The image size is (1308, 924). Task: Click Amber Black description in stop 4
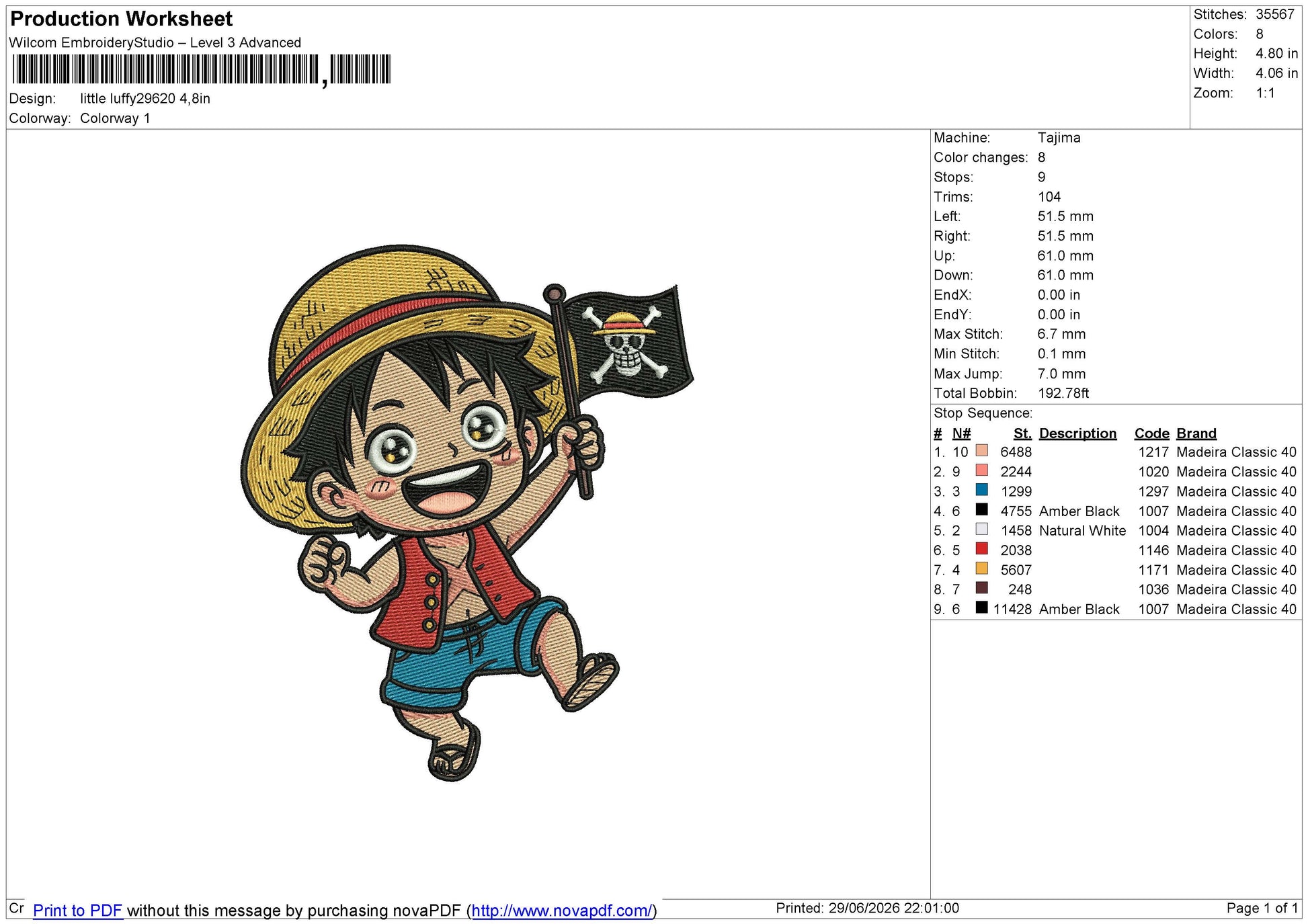(x=1079, y=511)
